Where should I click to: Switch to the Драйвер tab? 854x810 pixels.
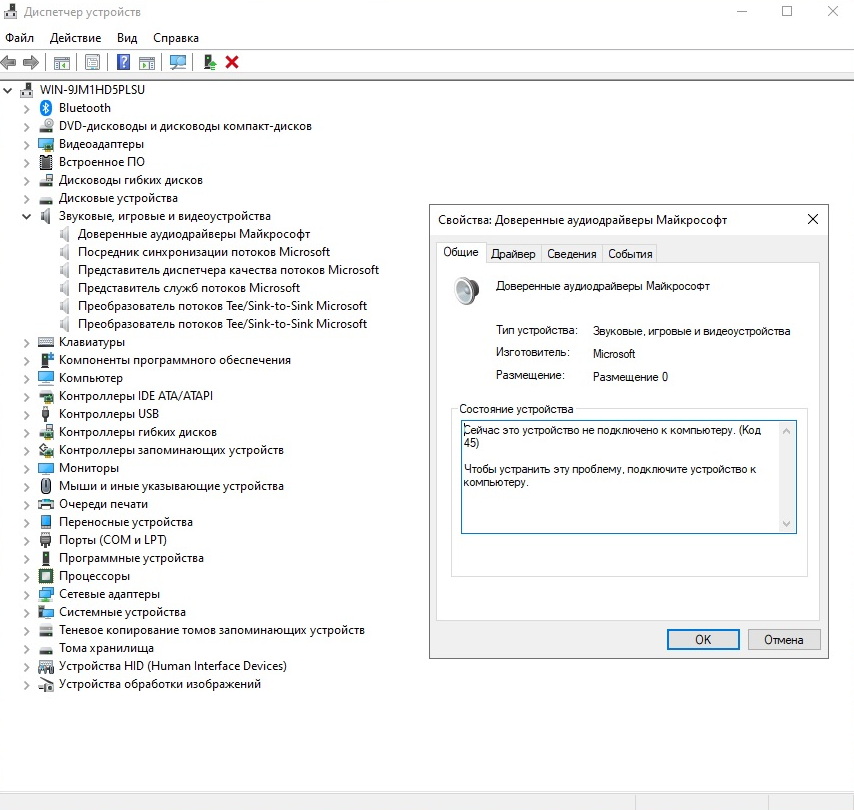point(513,254)
